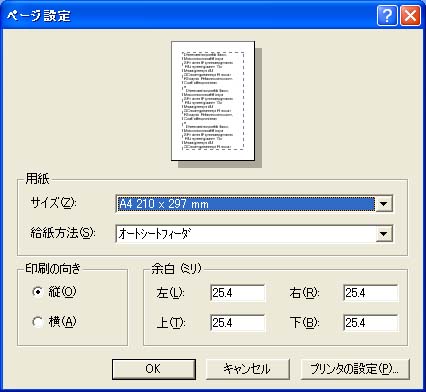Click the ページ設定 title bar text
The height and width of the screenshot is (392, 426).
click(39, 16)
